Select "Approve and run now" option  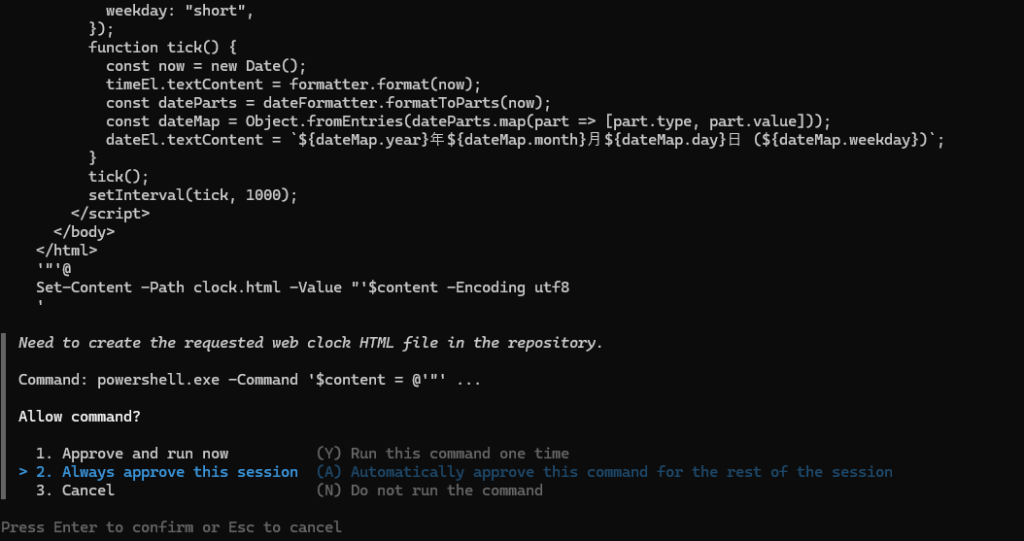[145, 453]
